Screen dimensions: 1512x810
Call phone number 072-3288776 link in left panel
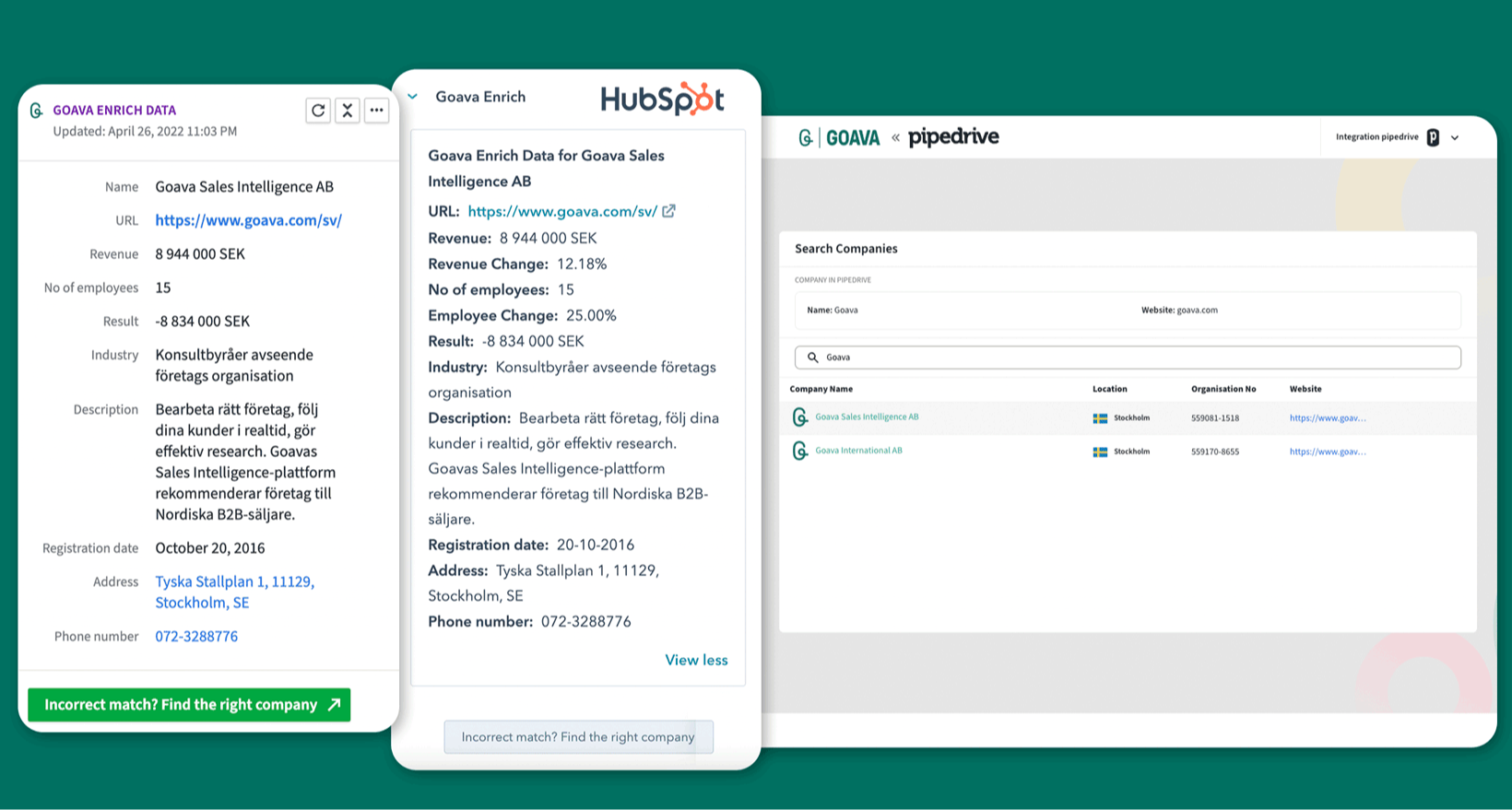196,637
